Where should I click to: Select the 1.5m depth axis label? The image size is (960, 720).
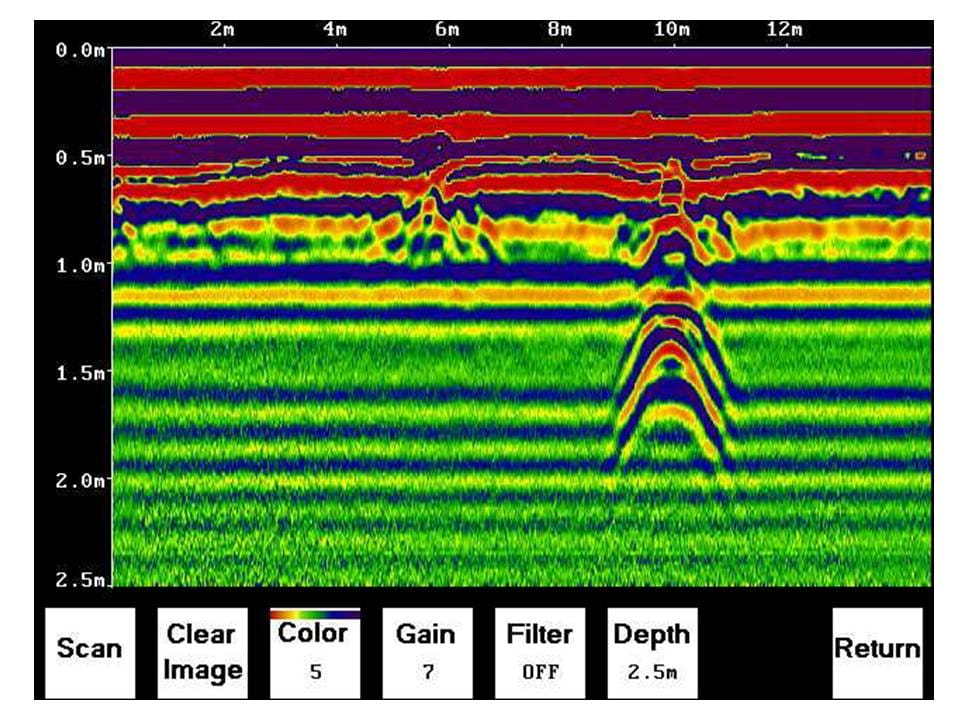point(81,373)
